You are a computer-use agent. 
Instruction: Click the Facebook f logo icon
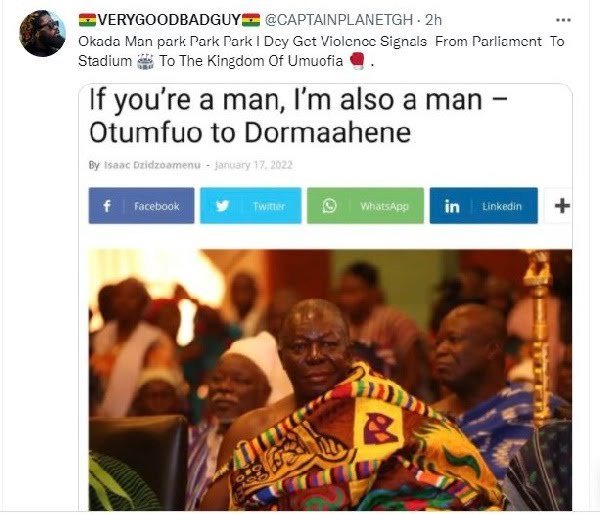(107, 206)
